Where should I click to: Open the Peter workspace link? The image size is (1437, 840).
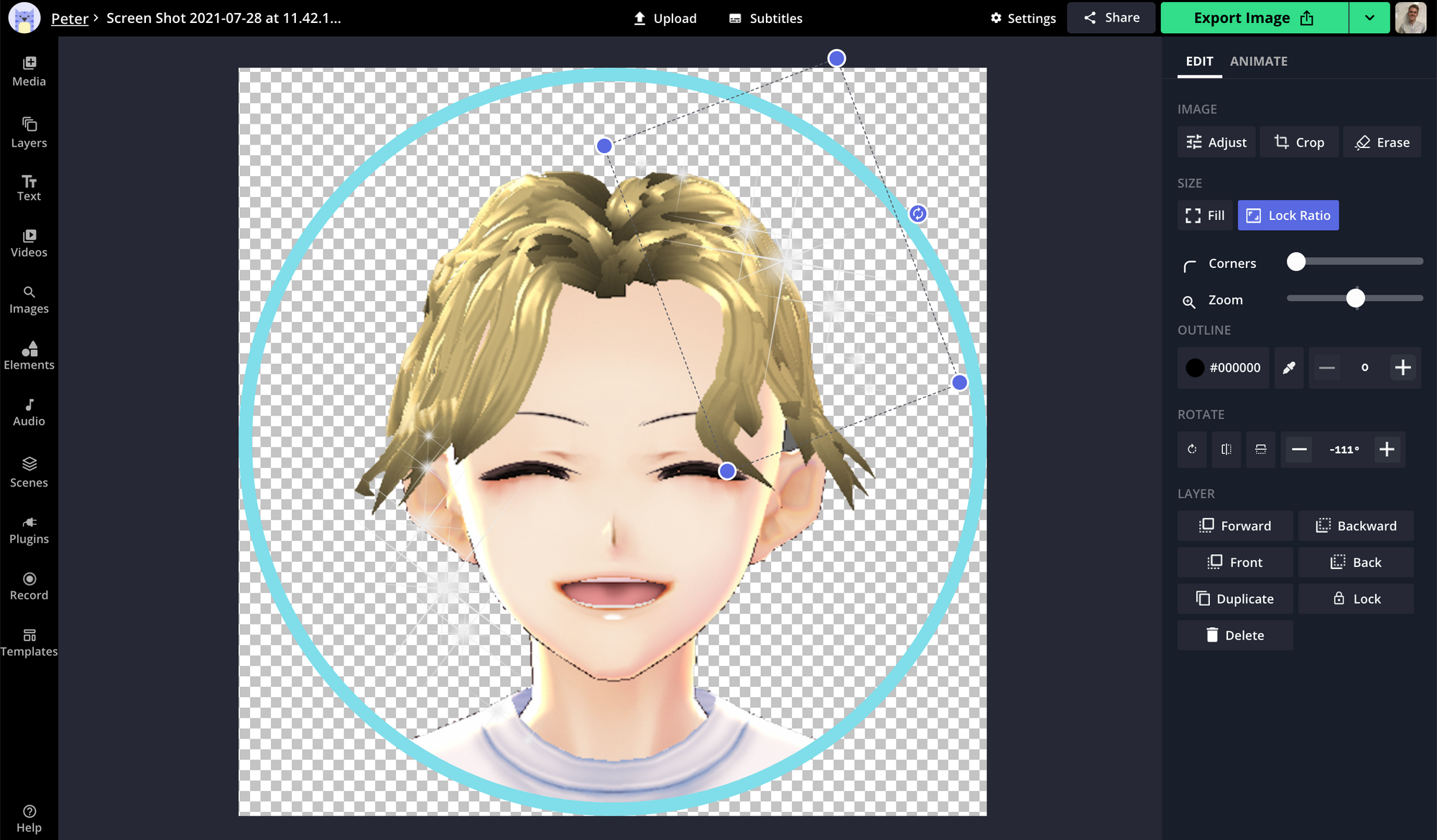coord(70,18)
